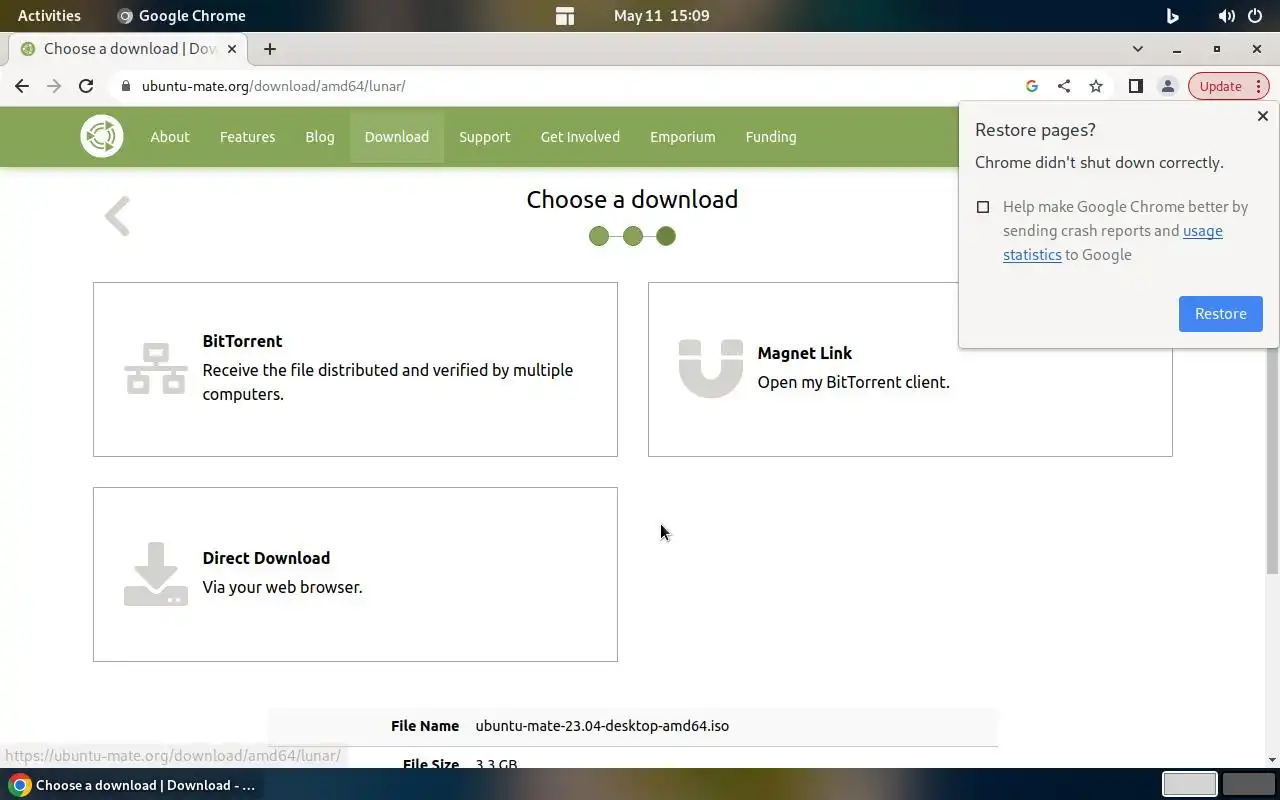The width and height of the screenshot is (1280, 800).
Task: Click the 'Choose a download' heading
Action: tap(632, 199)
